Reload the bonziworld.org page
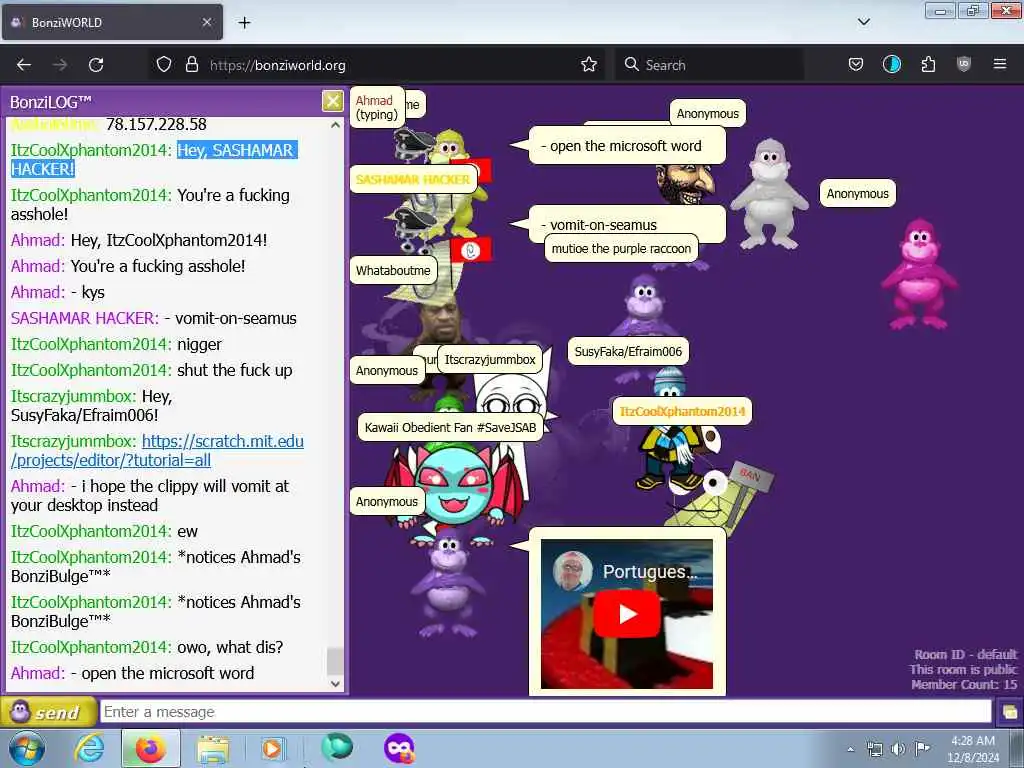The width and height of the screenshot is (1024, 768). pos(96,65)
